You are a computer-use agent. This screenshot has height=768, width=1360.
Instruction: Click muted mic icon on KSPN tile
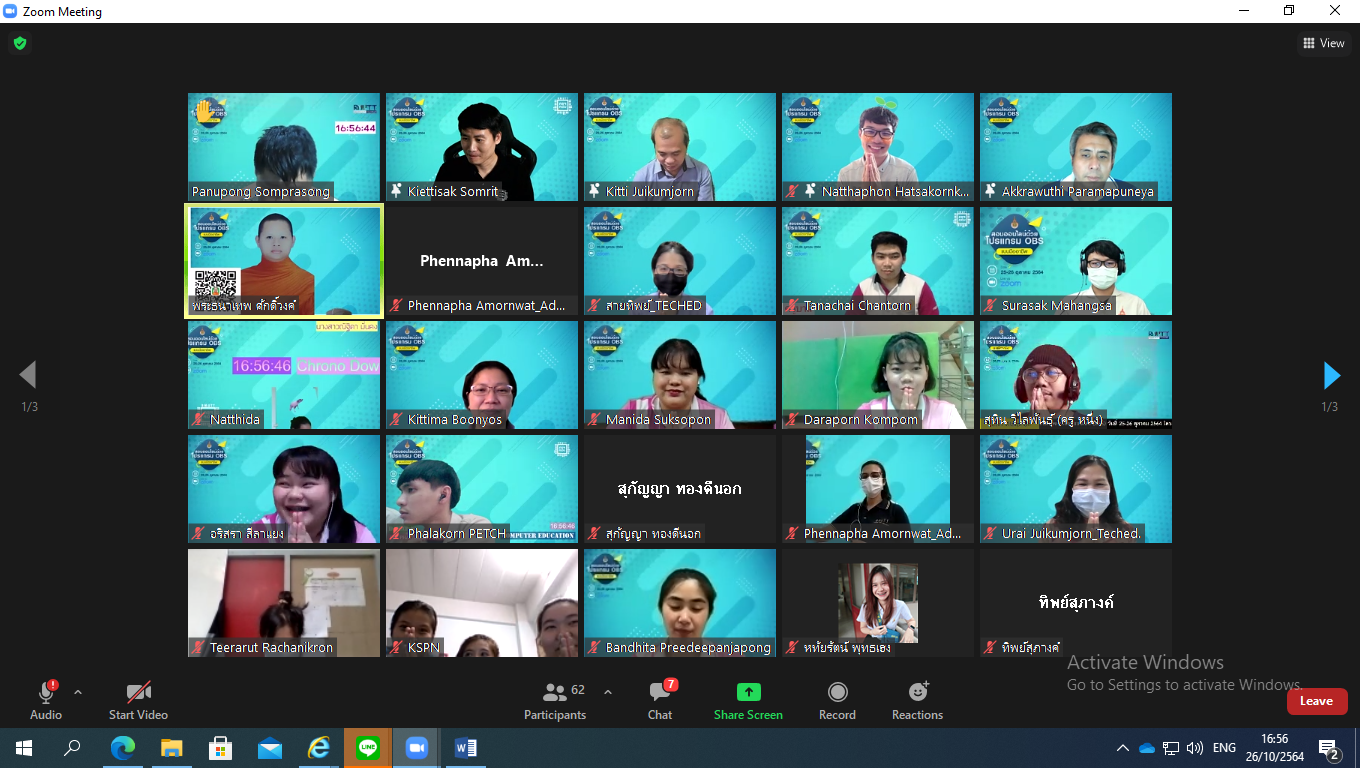[x=397, y=648]
